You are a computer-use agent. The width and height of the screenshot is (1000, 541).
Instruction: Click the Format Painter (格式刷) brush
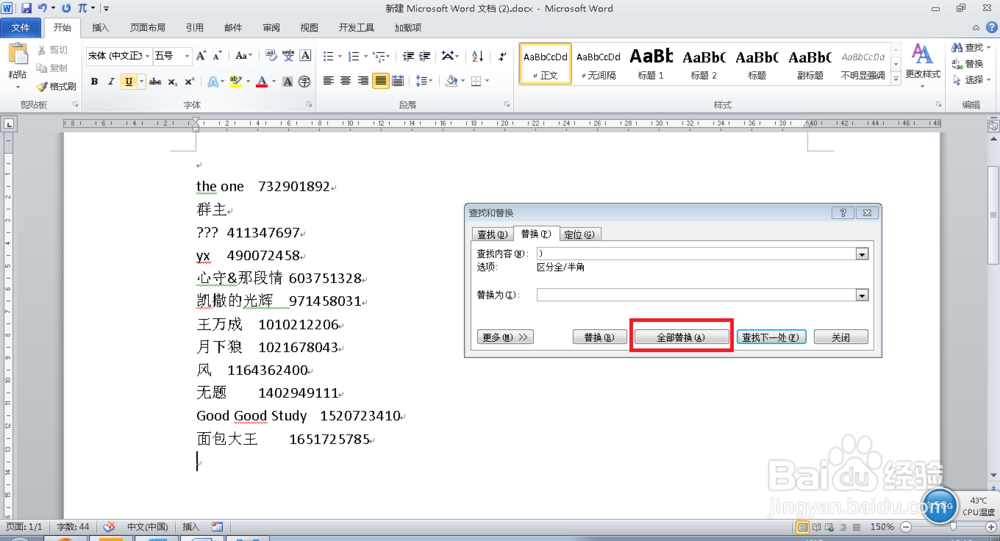click(42, 86)
